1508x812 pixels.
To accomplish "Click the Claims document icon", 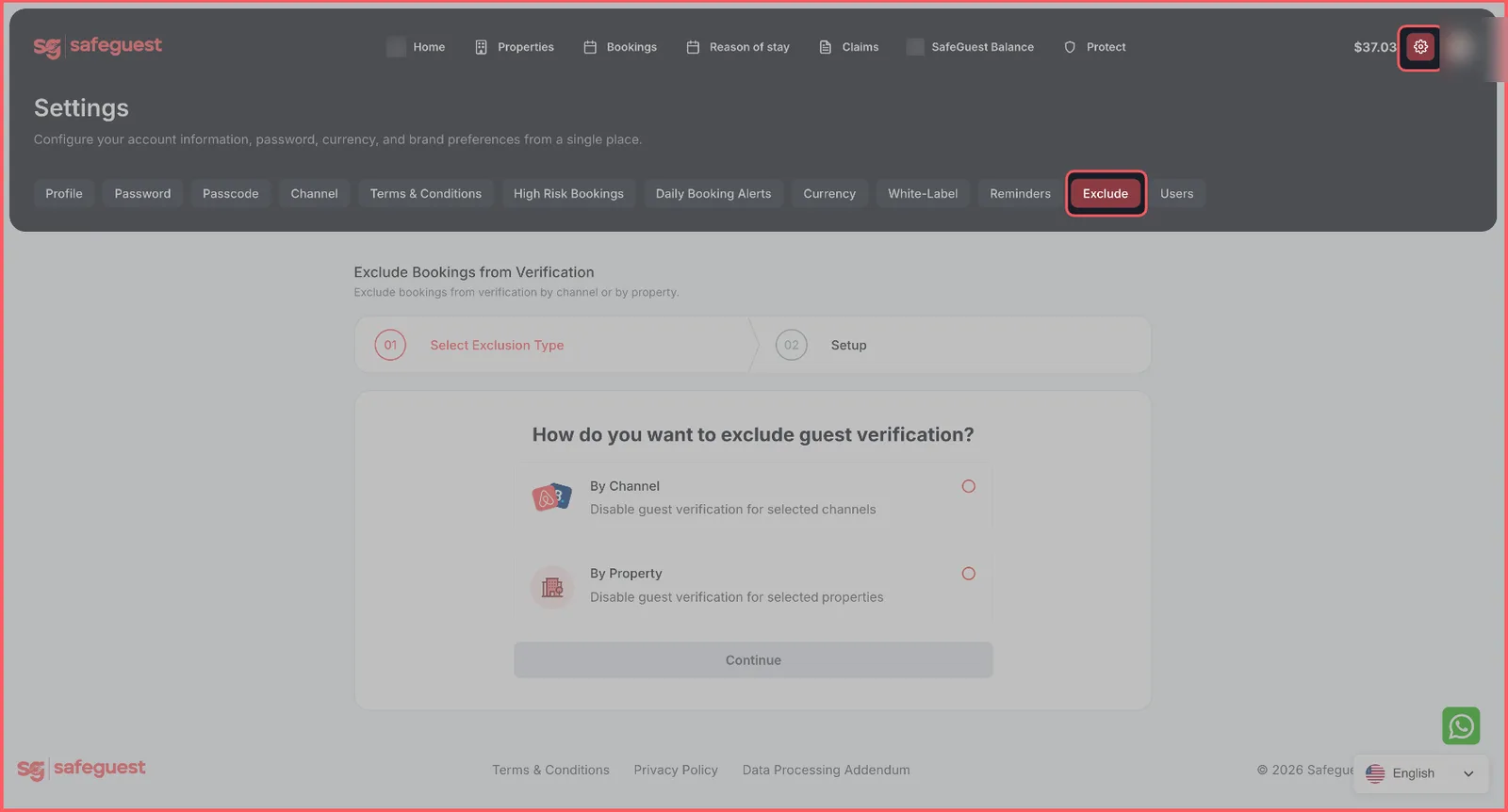I will pyautogui.click(x=826, y=47).
